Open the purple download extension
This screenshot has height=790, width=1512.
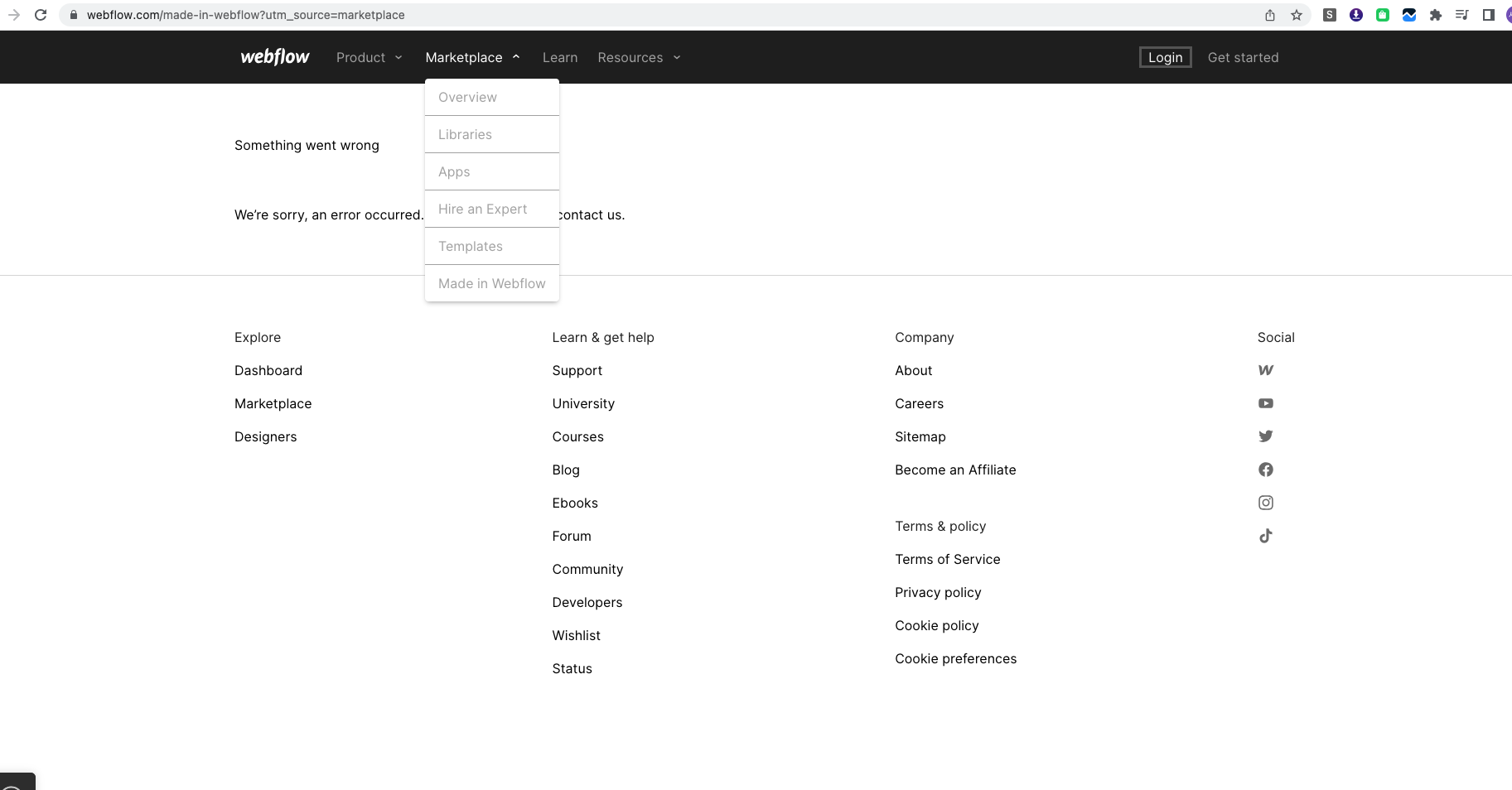[1356, 15]
